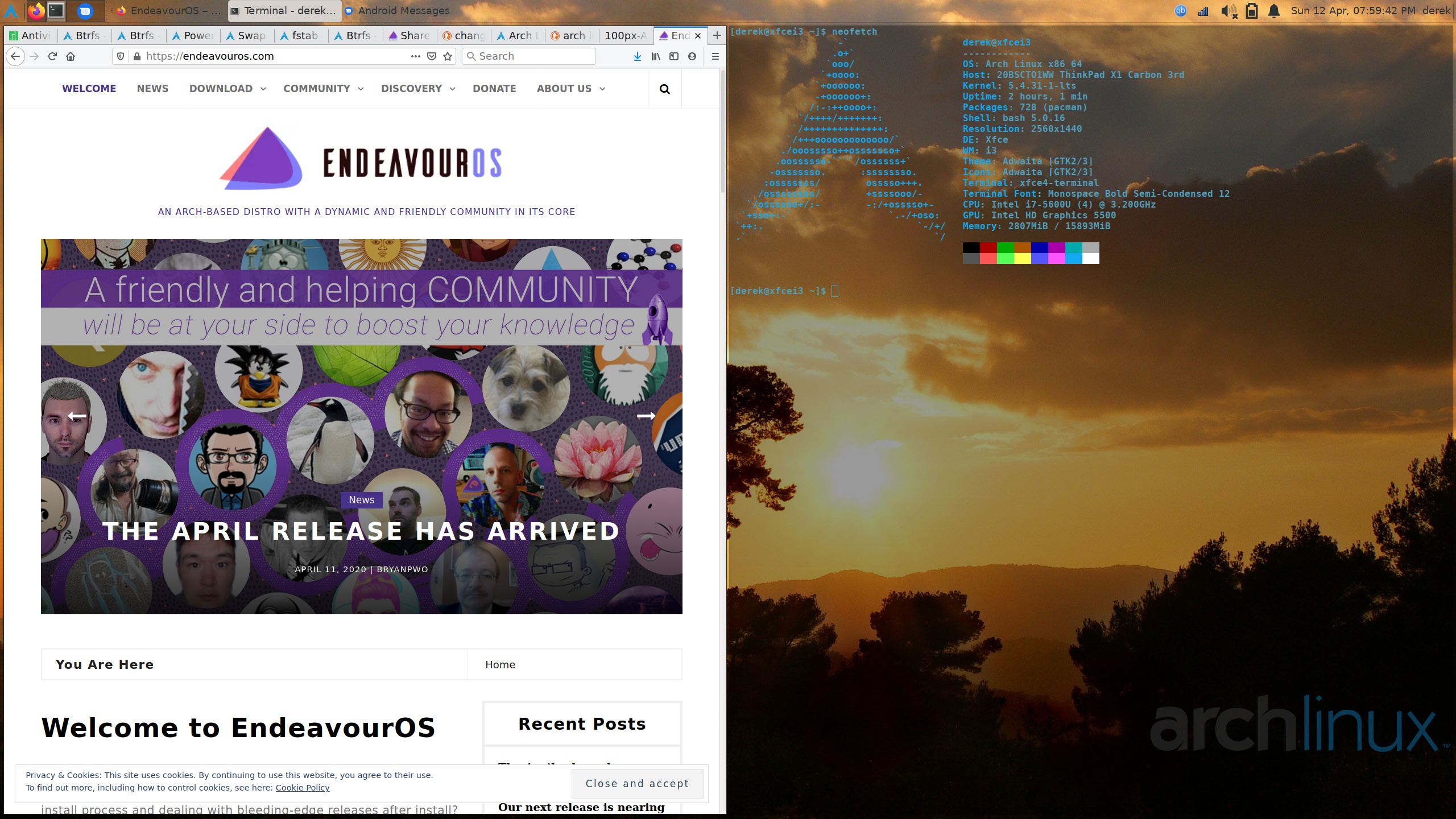Open Firefox account icon

pos(692,56)
